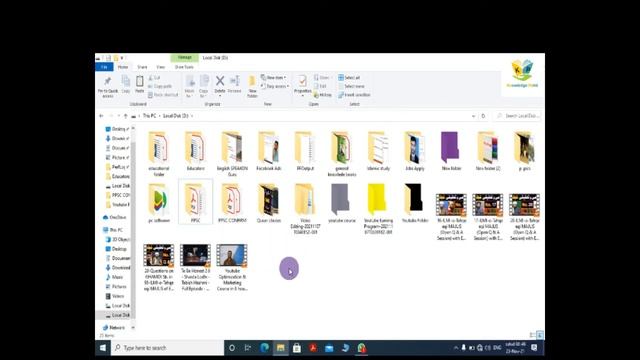Select the Jobs Apply folder
The height and width of the screenshot is (360, 640).
[x=415, y=151]
